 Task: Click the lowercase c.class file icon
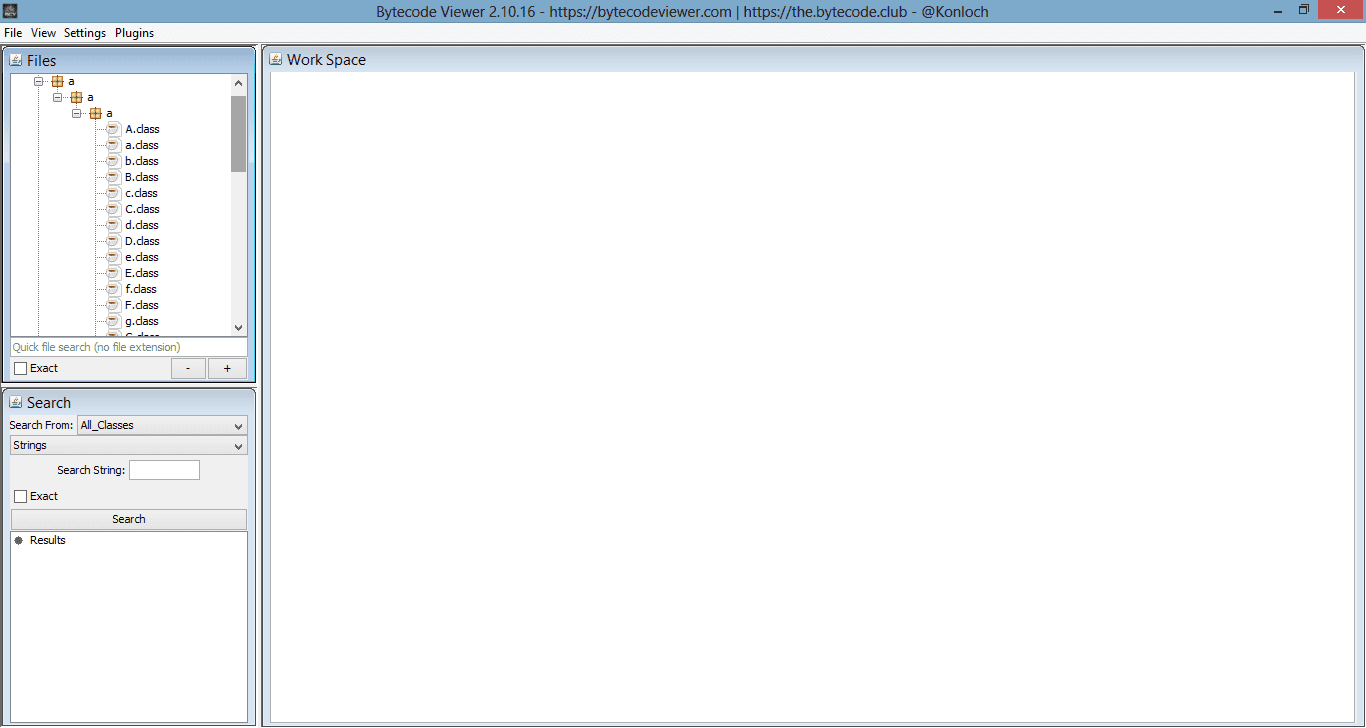[113, 193]
